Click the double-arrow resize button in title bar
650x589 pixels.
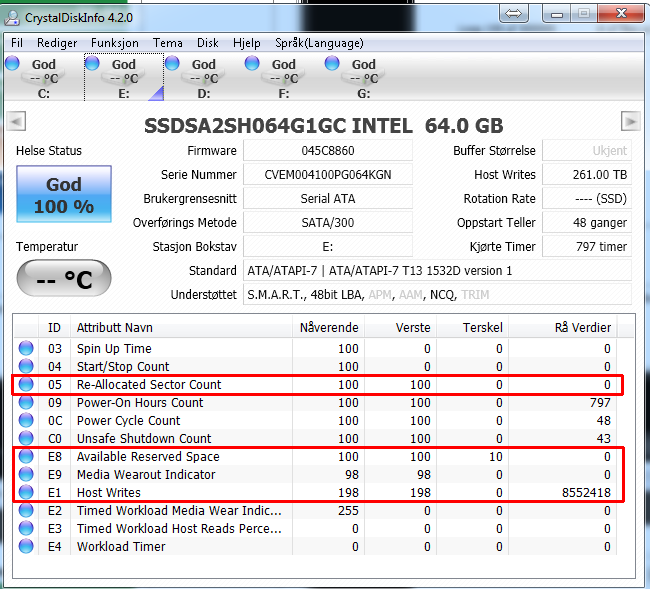[x=514, y=14]
